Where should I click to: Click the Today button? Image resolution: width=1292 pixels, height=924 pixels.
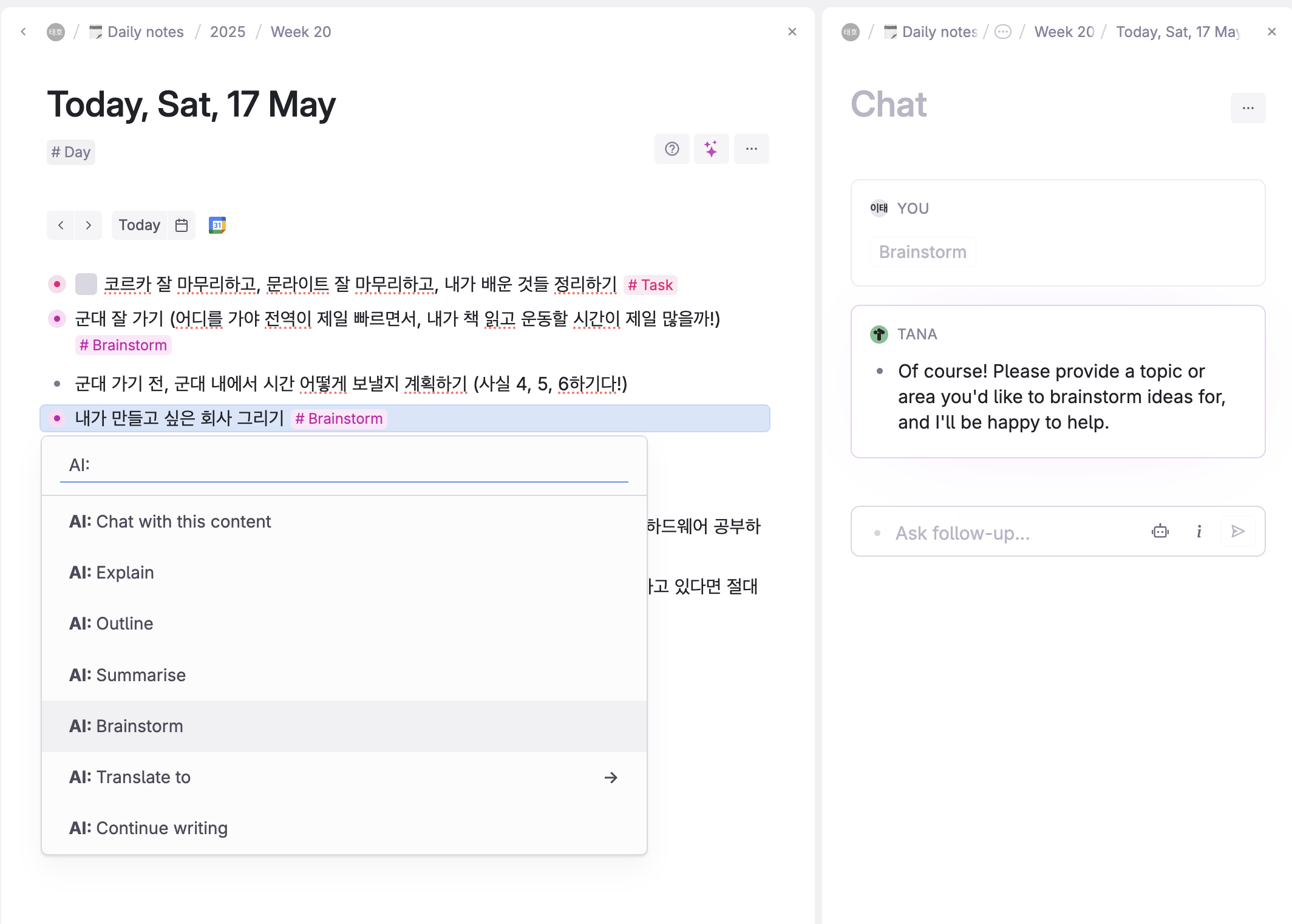pos(139,225)
